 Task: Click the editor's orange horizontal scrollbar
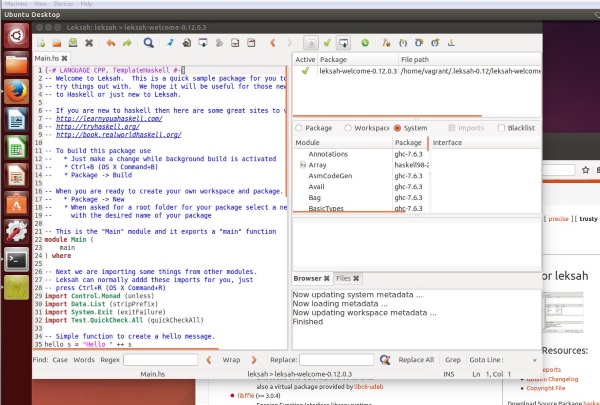pos(126,349)
